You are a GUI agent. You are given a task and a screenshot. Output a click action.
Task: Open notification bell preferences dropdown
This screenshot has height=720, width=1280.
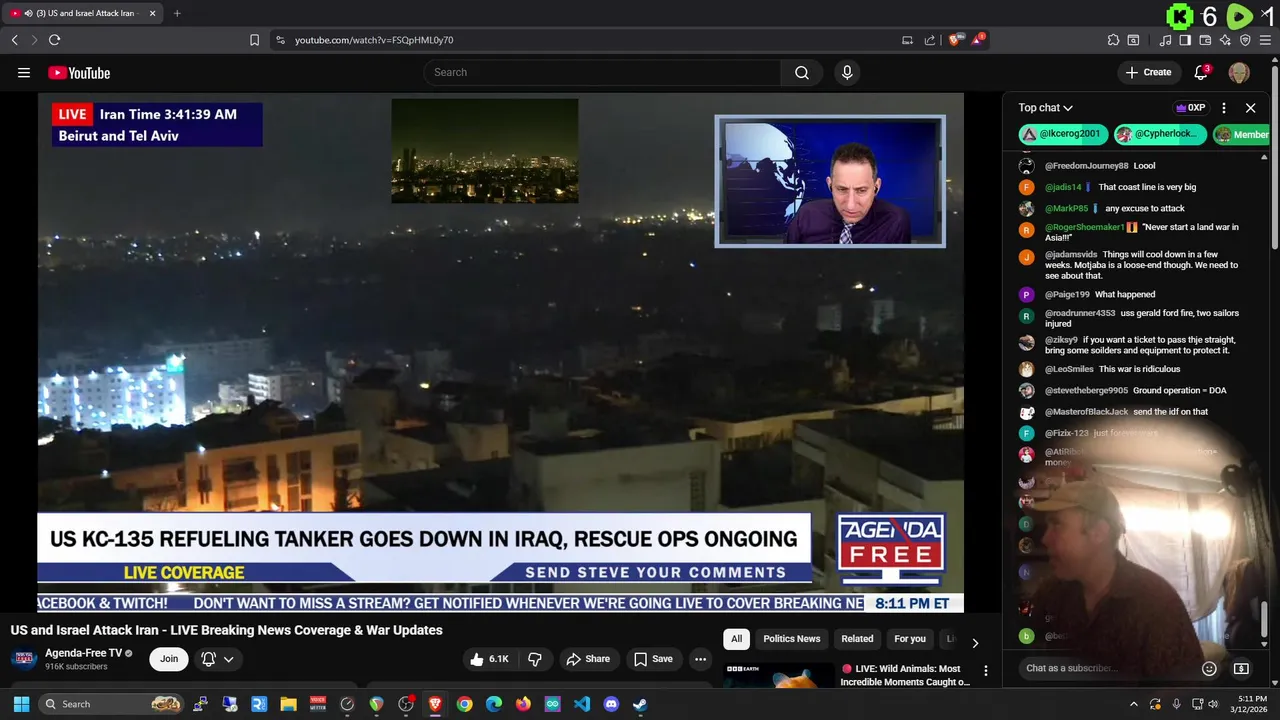(x=218, y=659)
